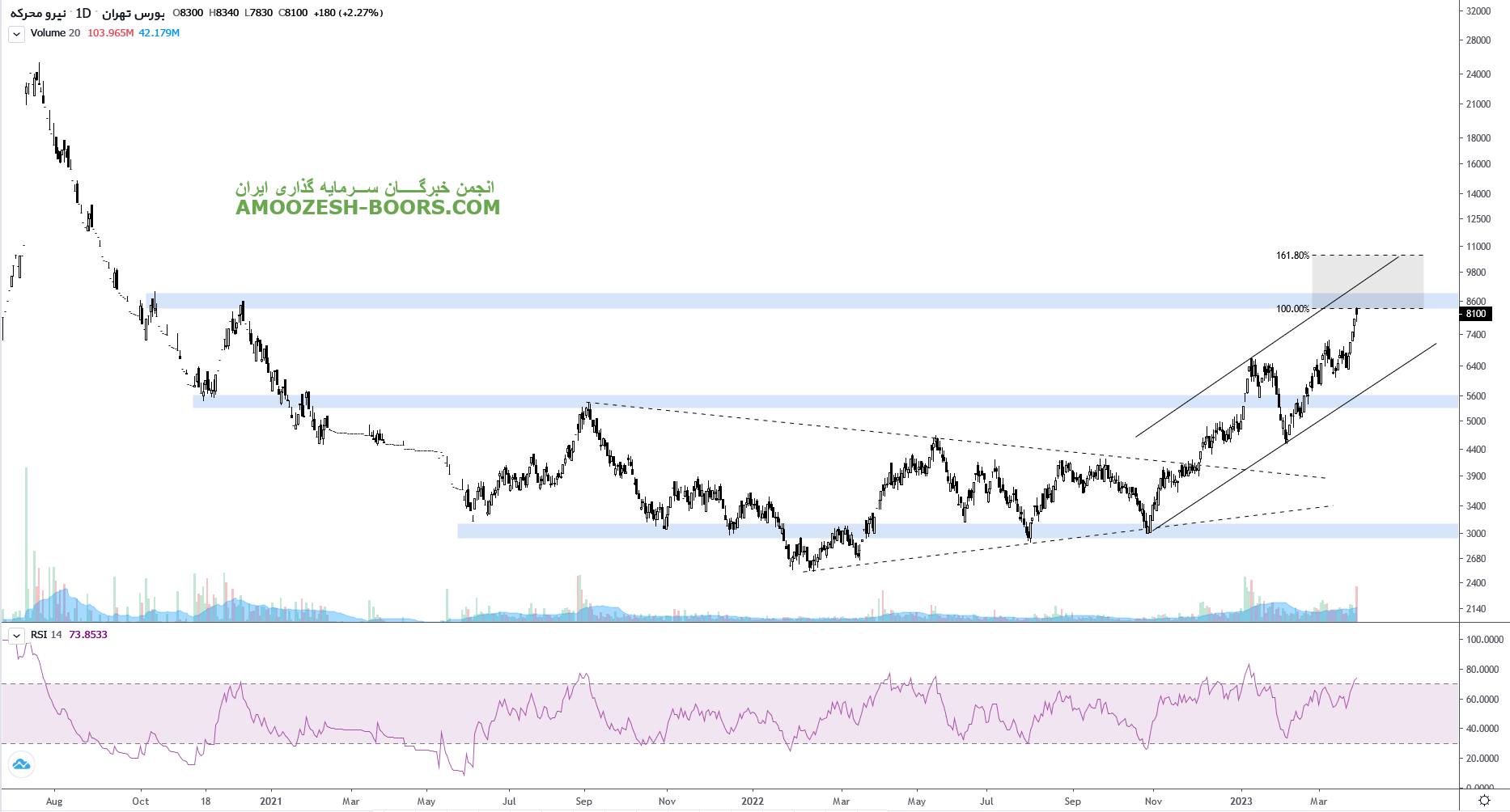
Task: Collapse the RSI indicator legend chevron
Action: pyautogui.click(x=16, y=636)
